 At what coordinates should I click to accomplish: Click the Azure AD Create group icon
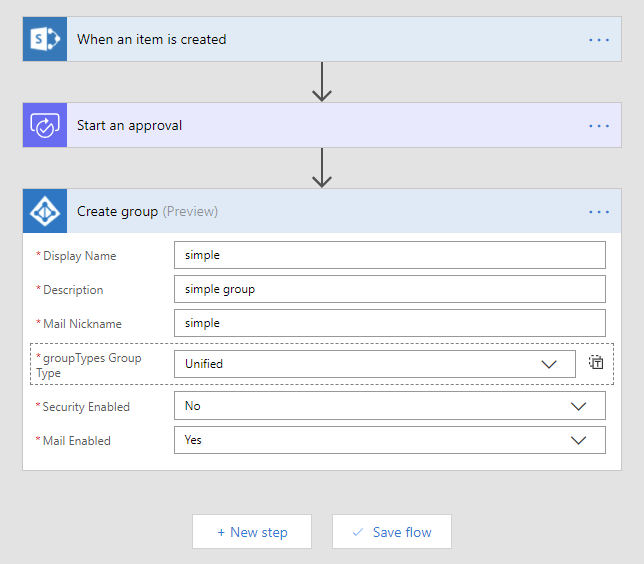tap(45, 212)
